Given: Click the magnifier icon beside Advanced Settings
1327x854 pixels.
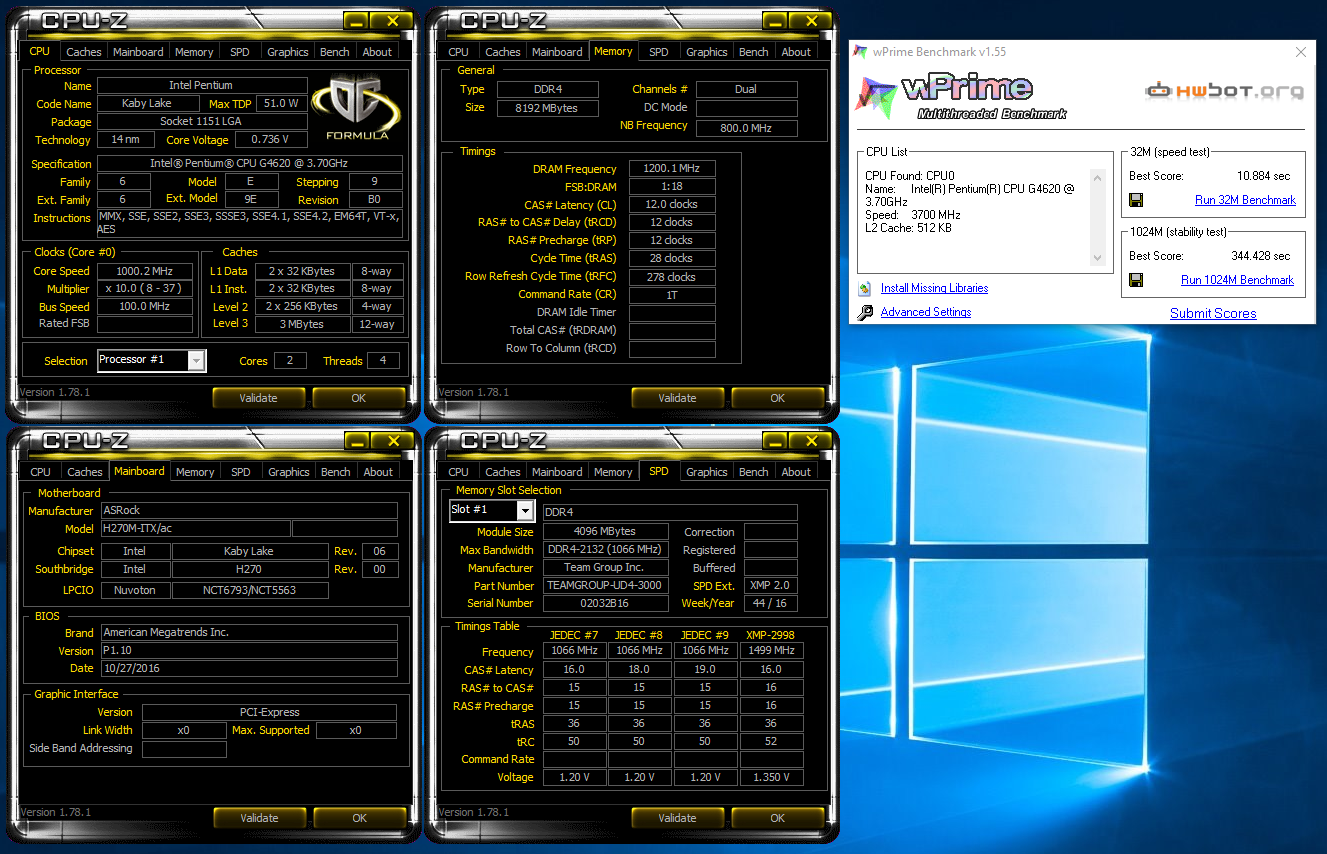Looking at the screenshot, I should point(865,313).
